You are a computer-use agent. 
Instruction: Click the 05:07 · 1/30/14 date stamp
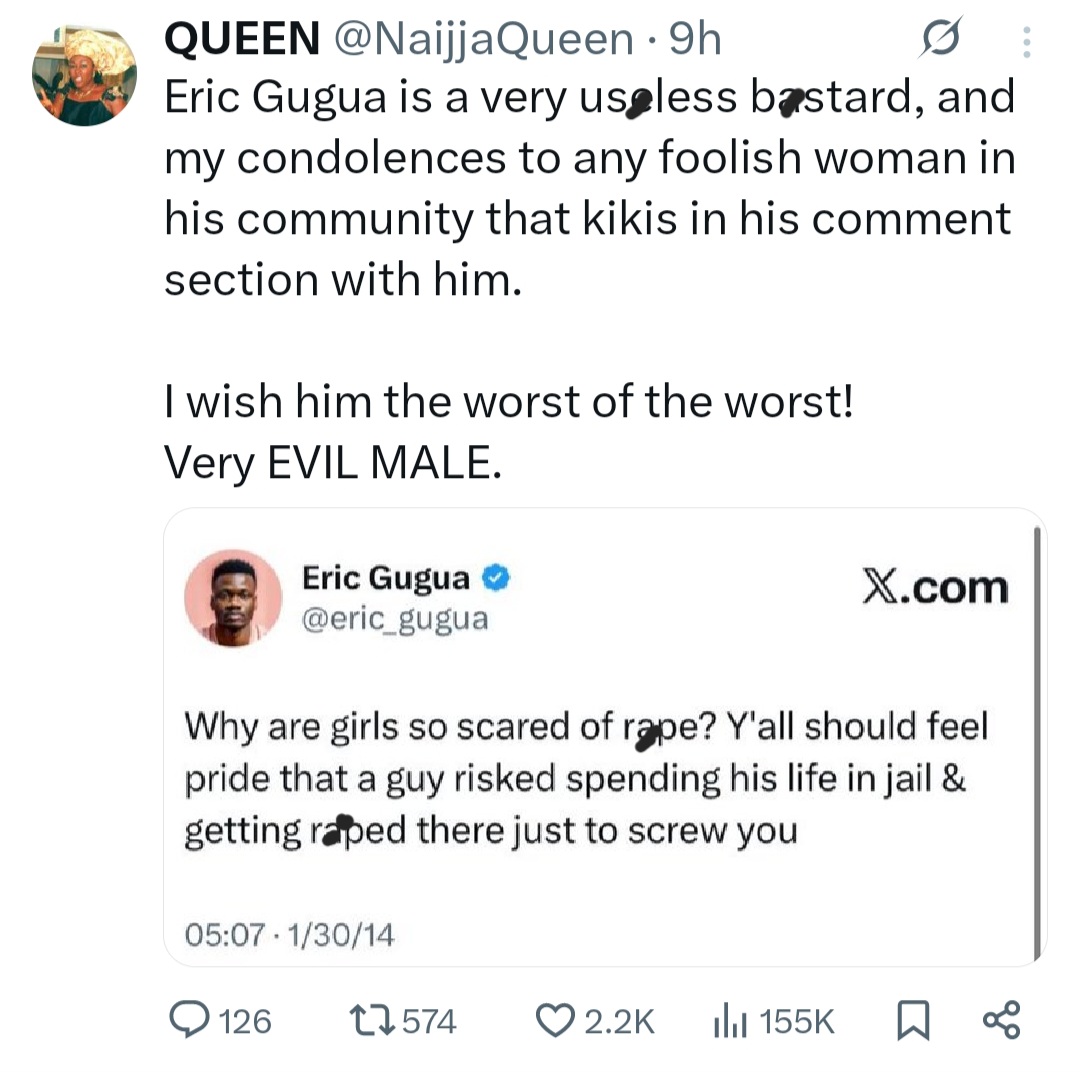tap(290, 935)
